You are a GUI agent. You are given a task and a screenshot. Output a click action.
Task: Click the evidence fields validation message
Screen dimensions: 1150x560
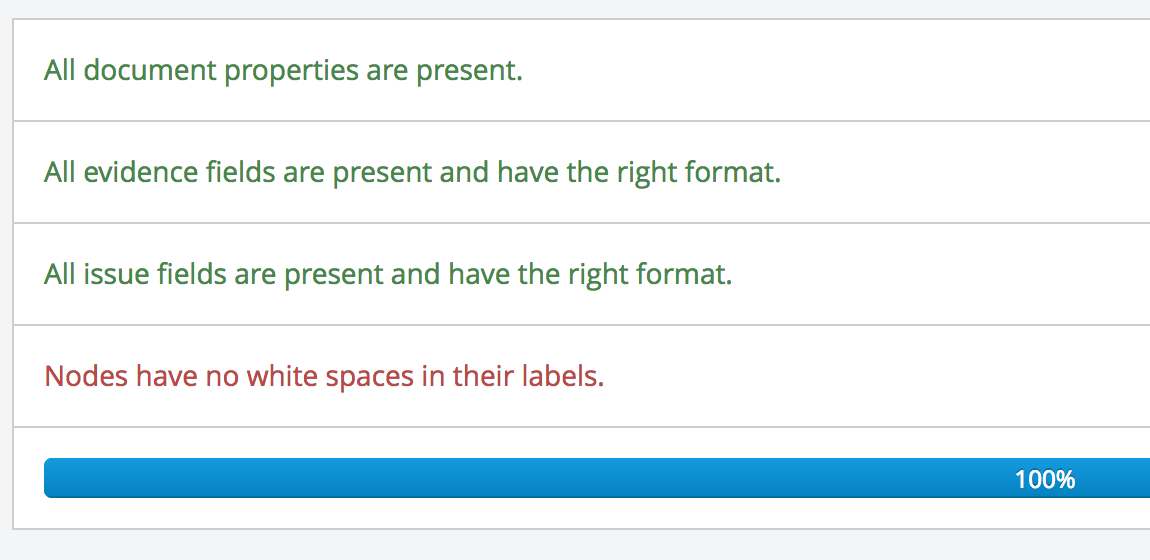click(x=412, y=173)
